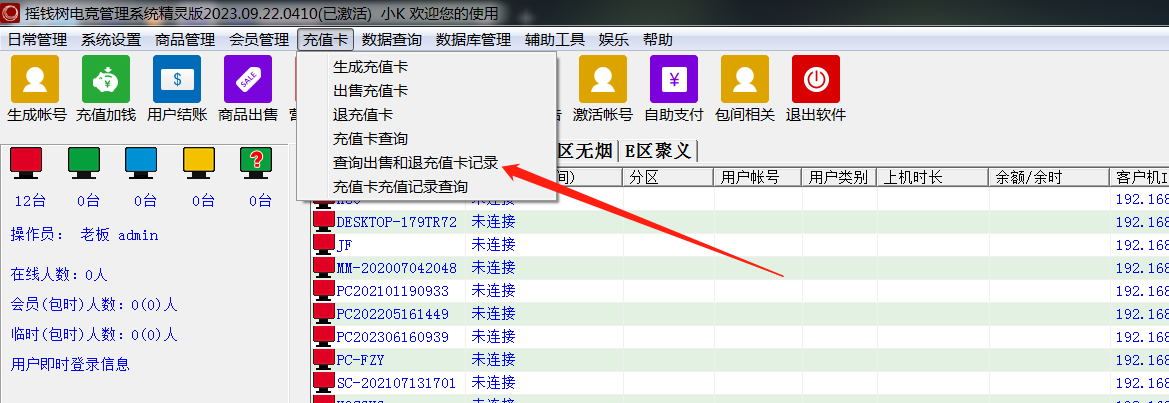Choose 生成充值卡 from the menu
Screen dimensions: 1169x403
370,67
